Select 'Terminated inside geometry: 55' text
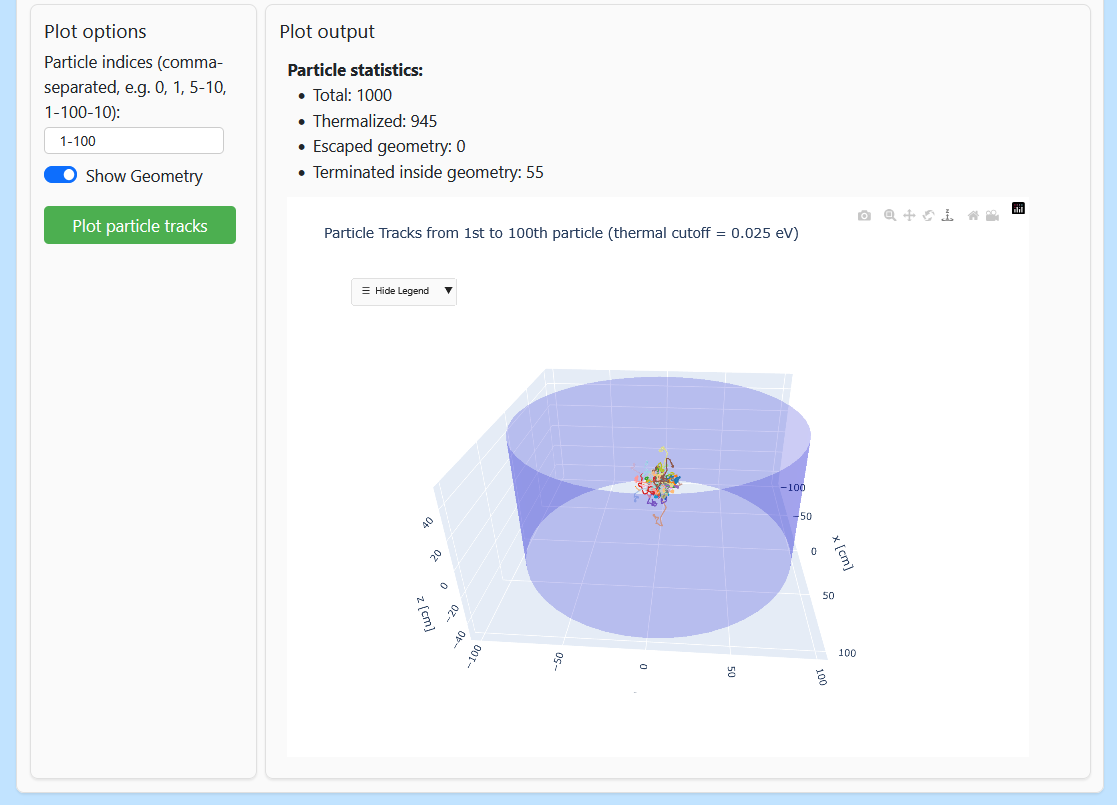Screen dimensions: 1117x805 (x=428, y=172)
